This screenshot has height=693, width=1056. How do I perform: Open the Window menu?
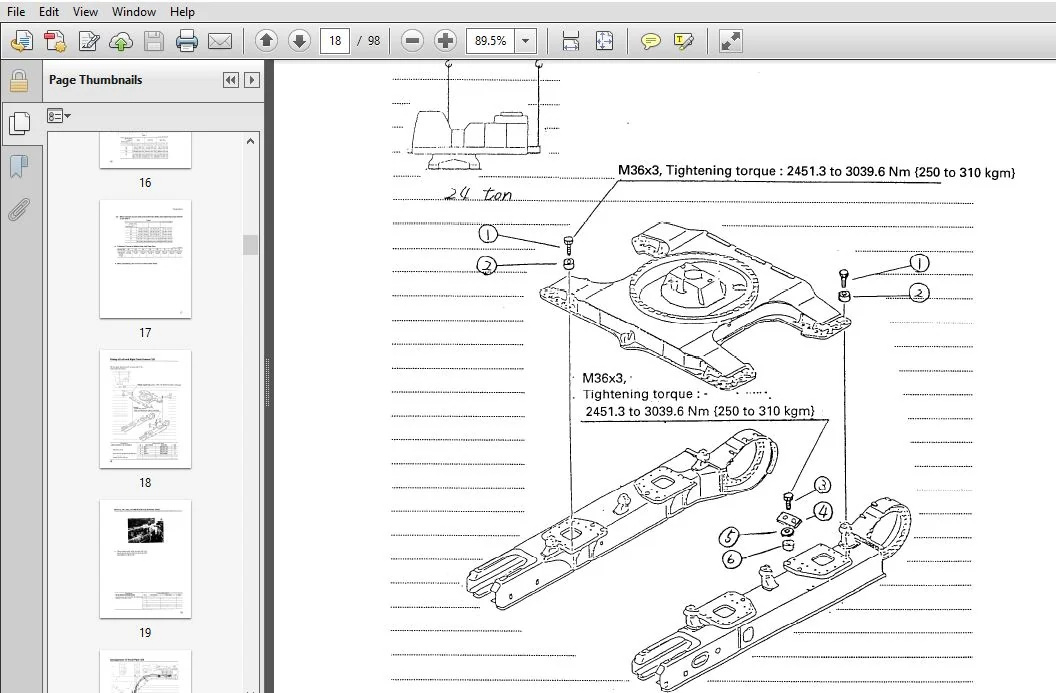(133, 11)
